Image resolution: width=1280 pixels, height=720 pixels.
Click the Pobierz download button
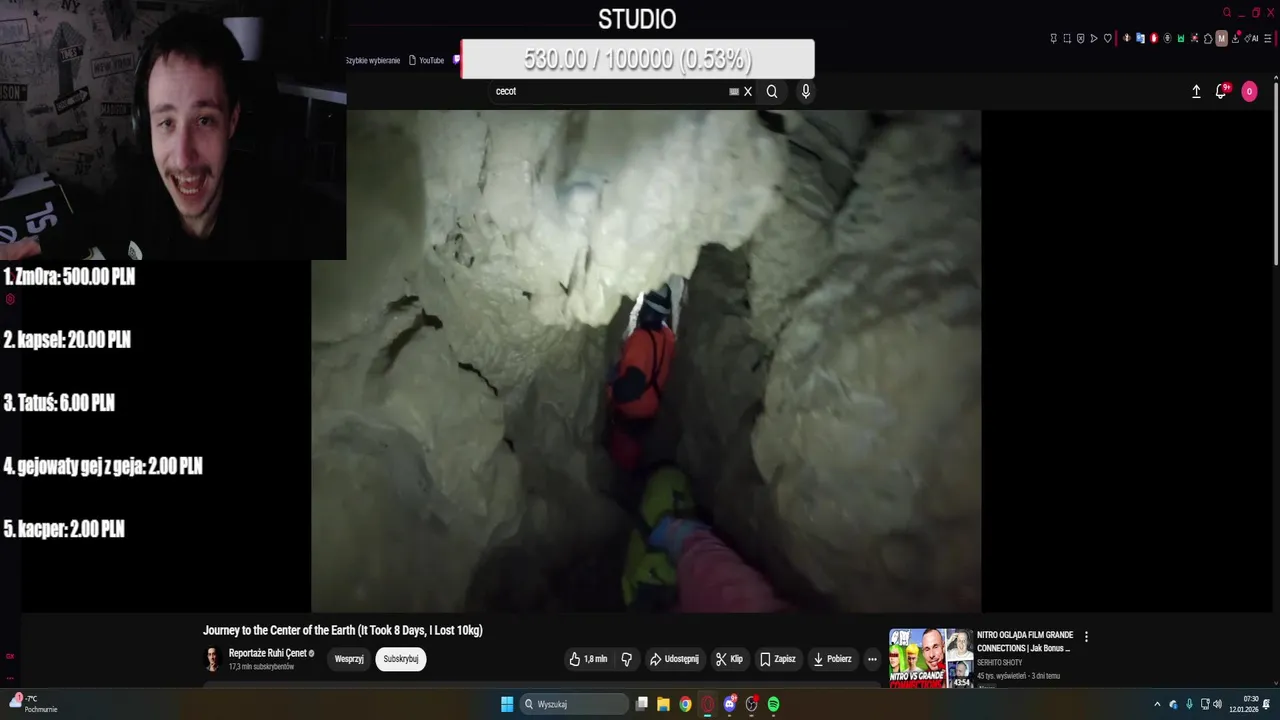pos(833,659)
